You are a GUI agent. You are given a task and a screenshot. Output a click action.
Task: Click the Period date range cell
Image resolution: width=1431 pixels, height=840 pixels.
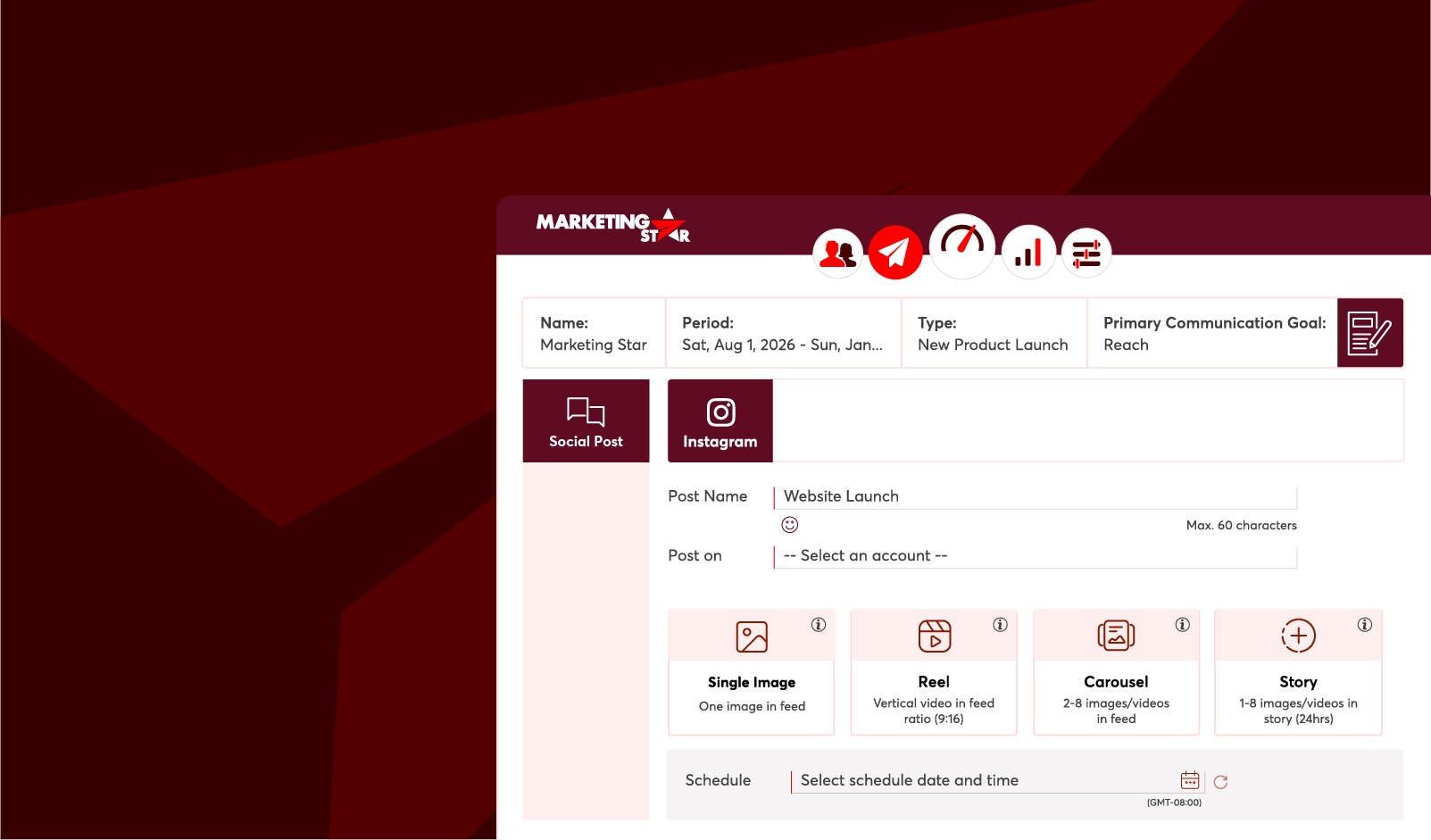(783, 334)
